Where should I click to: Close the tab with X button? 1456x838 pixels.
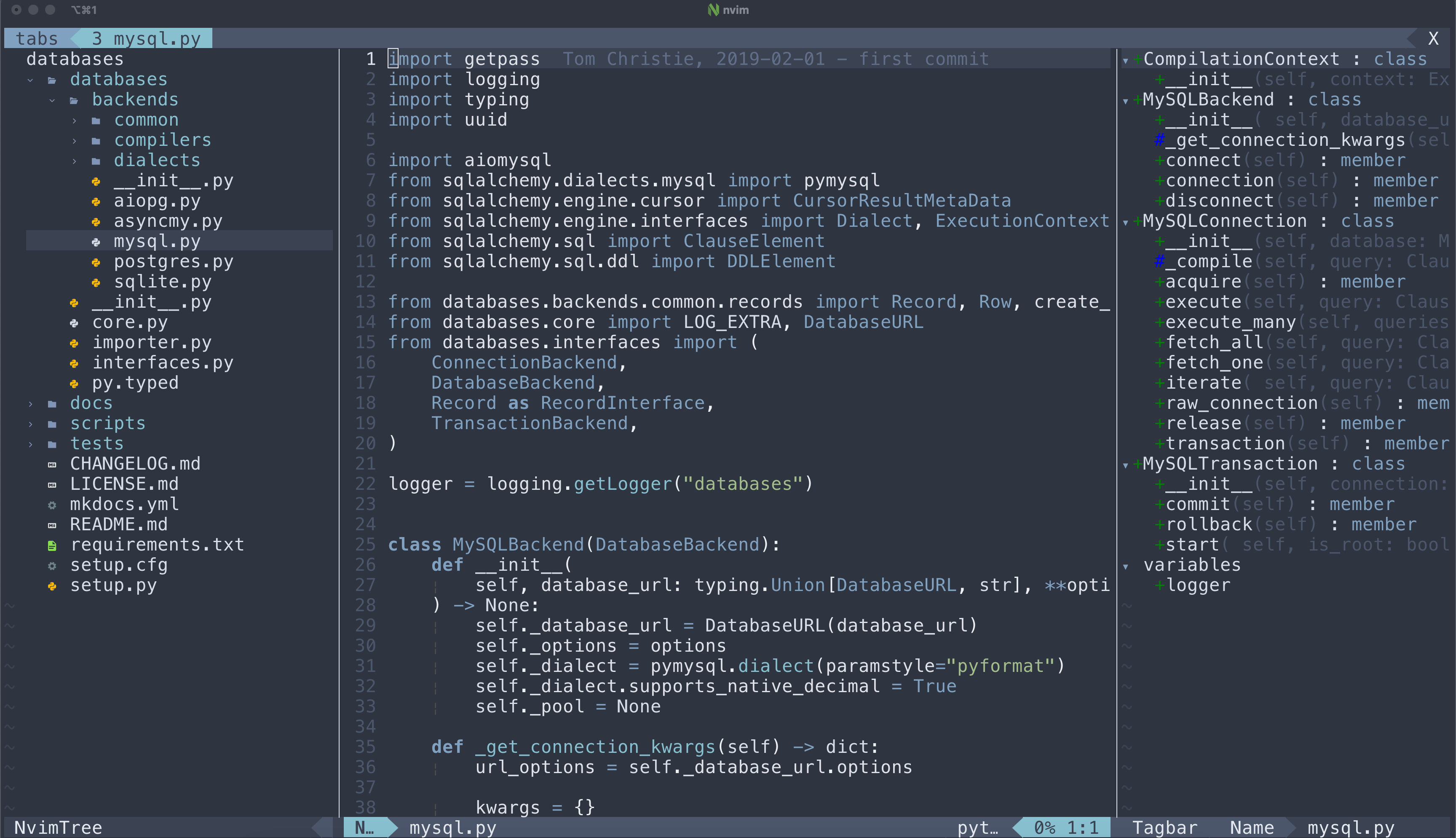tap(1433, 38)
